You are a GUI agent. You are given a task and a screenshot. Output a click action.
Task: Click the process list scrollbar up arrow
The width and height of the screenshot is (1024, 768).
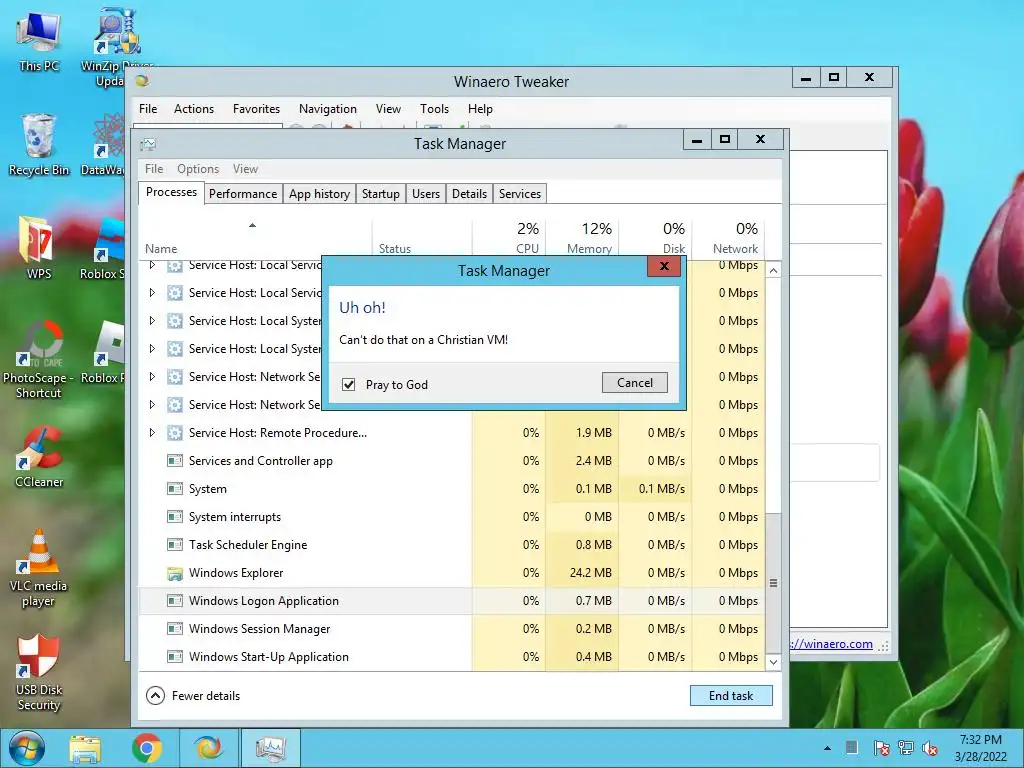pyautogui.click(x=773, y=270)
